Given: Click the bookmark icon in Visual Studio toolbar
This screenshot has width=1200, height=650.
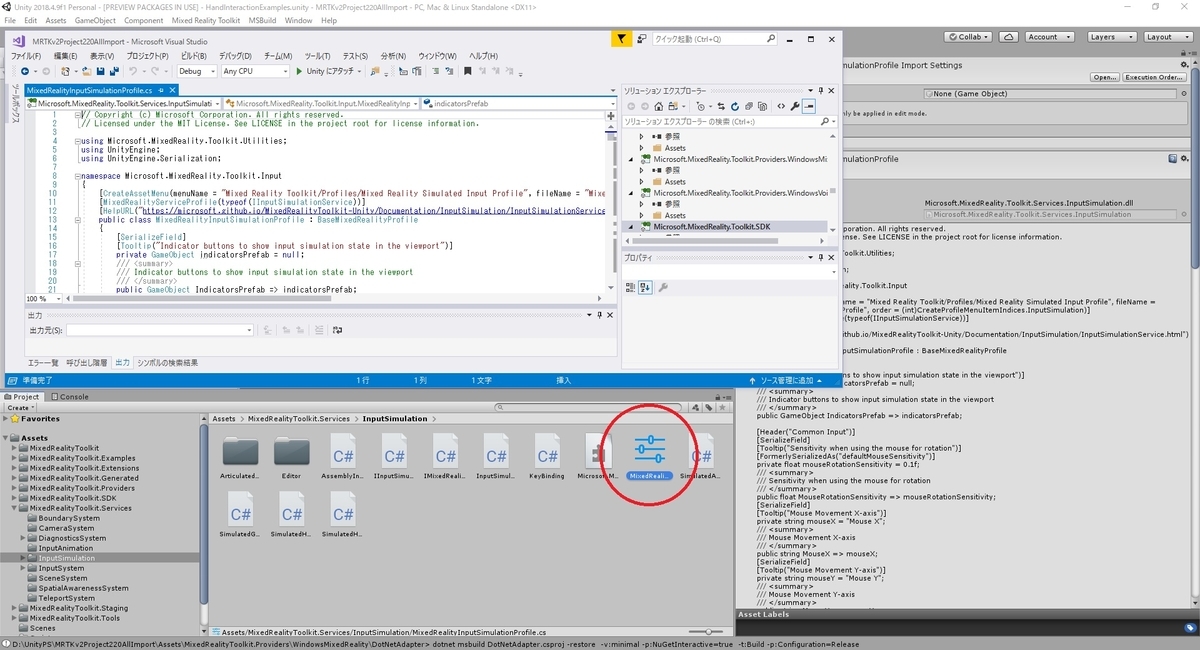Looking at the screenshot, I should [467, 71].
